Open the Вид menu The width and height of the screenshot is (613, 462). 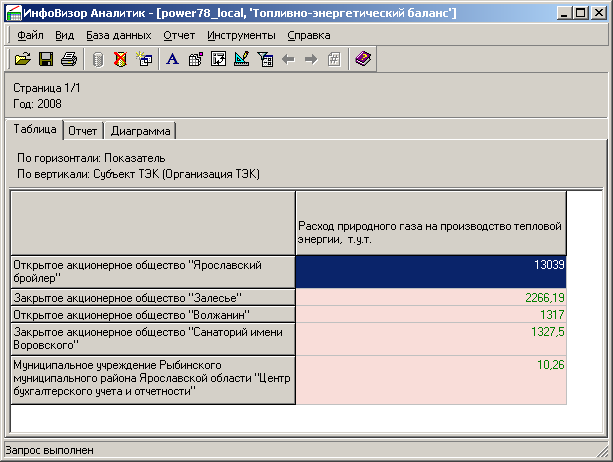pyautogui.click(x=65, y=35)
